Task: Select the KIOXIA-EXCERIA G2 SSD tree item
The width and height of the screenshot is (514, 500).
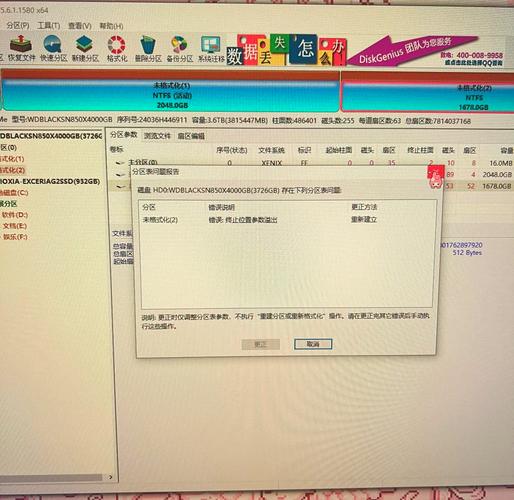Action: (50, 181)
